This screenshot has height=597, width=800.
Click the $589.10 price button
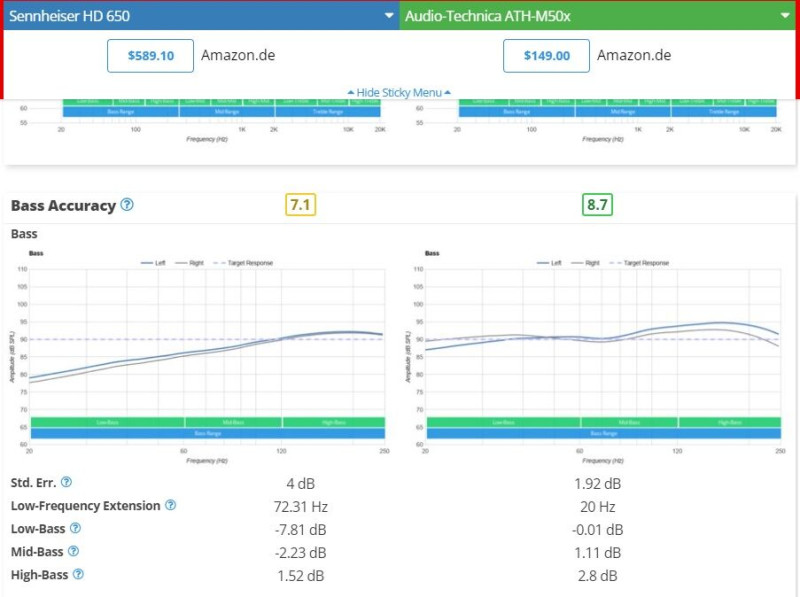tap(151, 56)
